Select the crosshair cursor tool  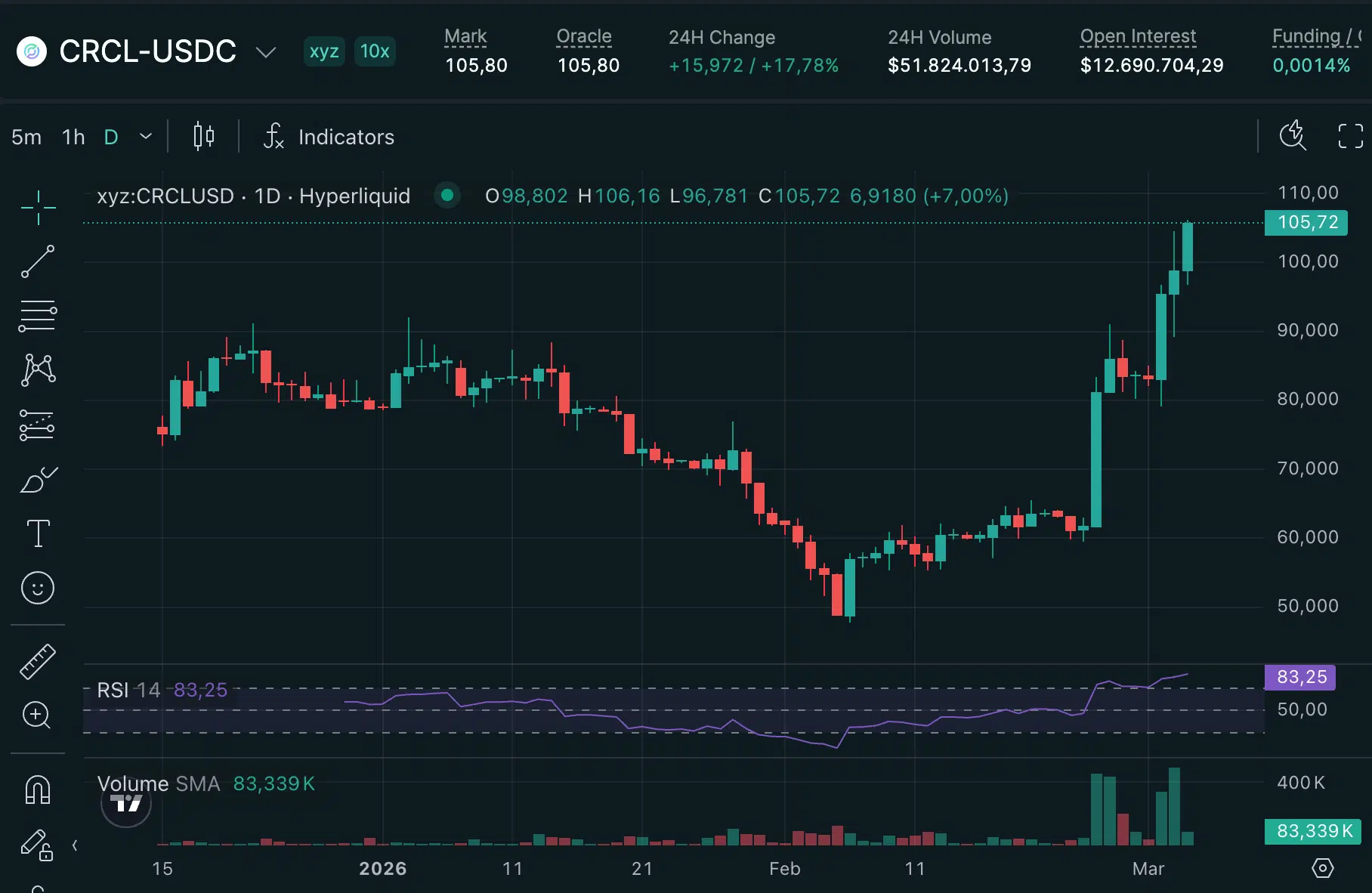pos(38,207)
